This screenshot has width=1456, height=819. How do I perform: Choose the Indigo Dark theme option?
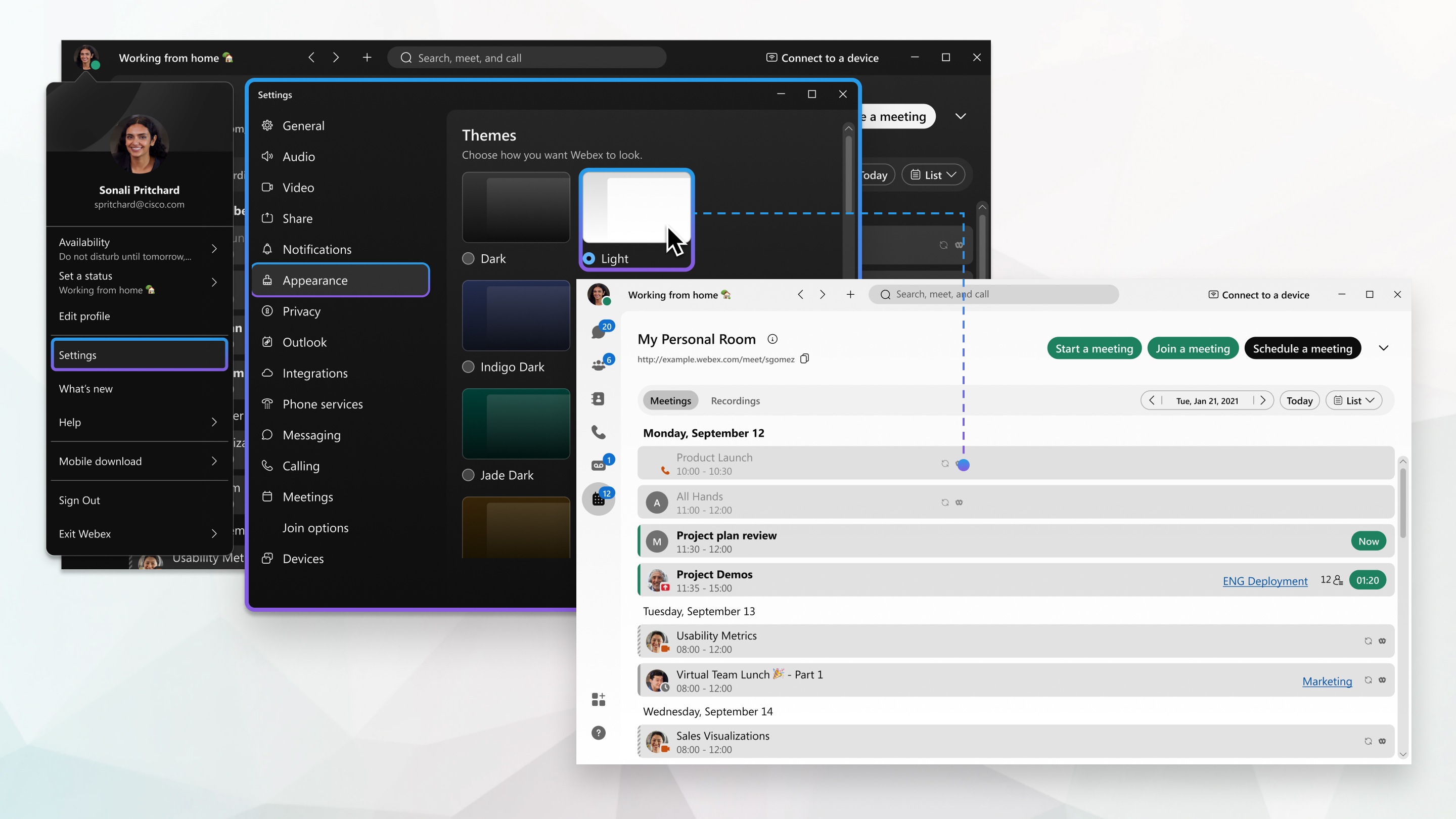coord(469,366)
